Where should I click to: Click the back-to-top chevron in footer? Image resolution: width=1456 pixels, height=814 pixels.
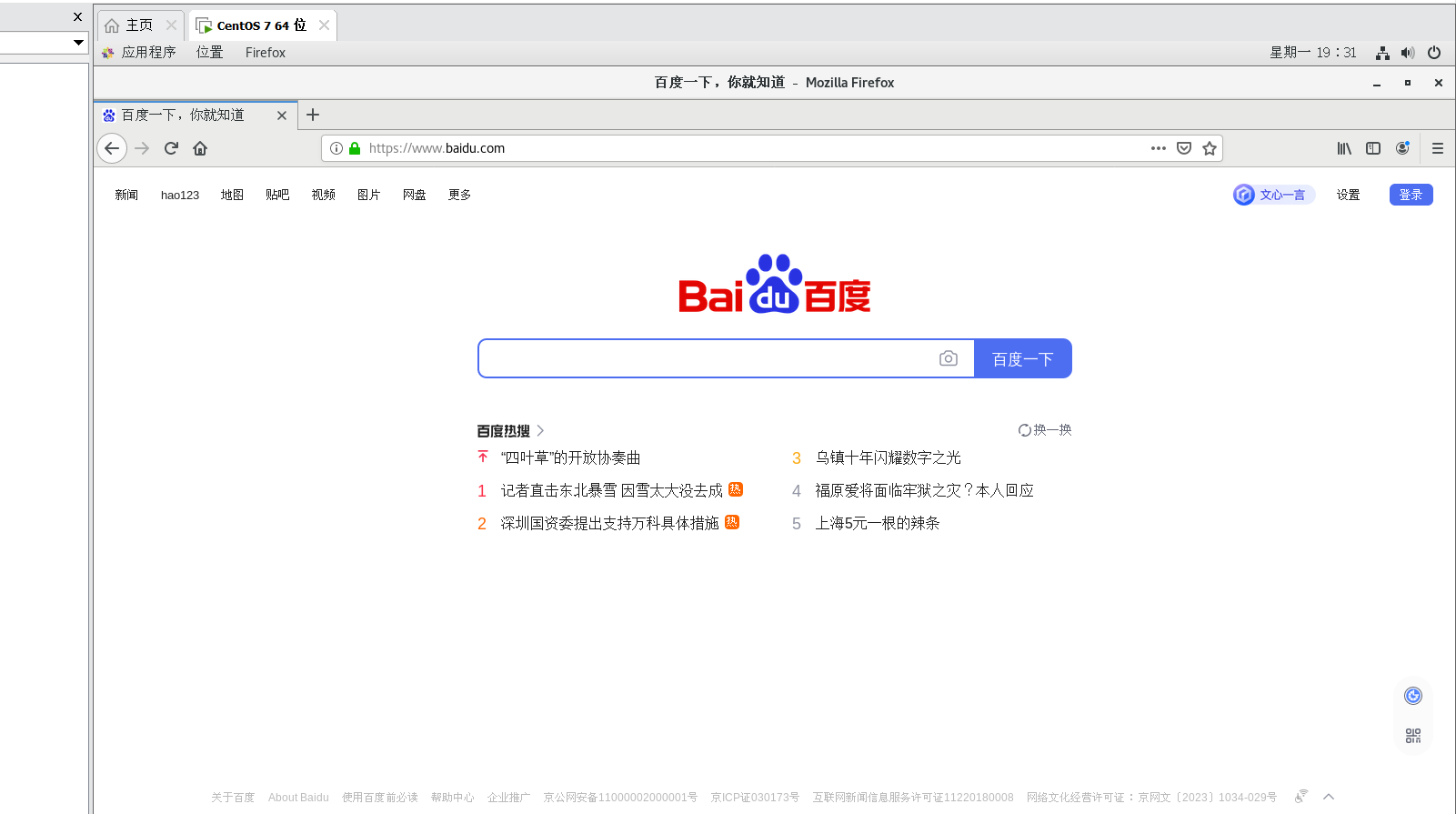click(1329, 797)
